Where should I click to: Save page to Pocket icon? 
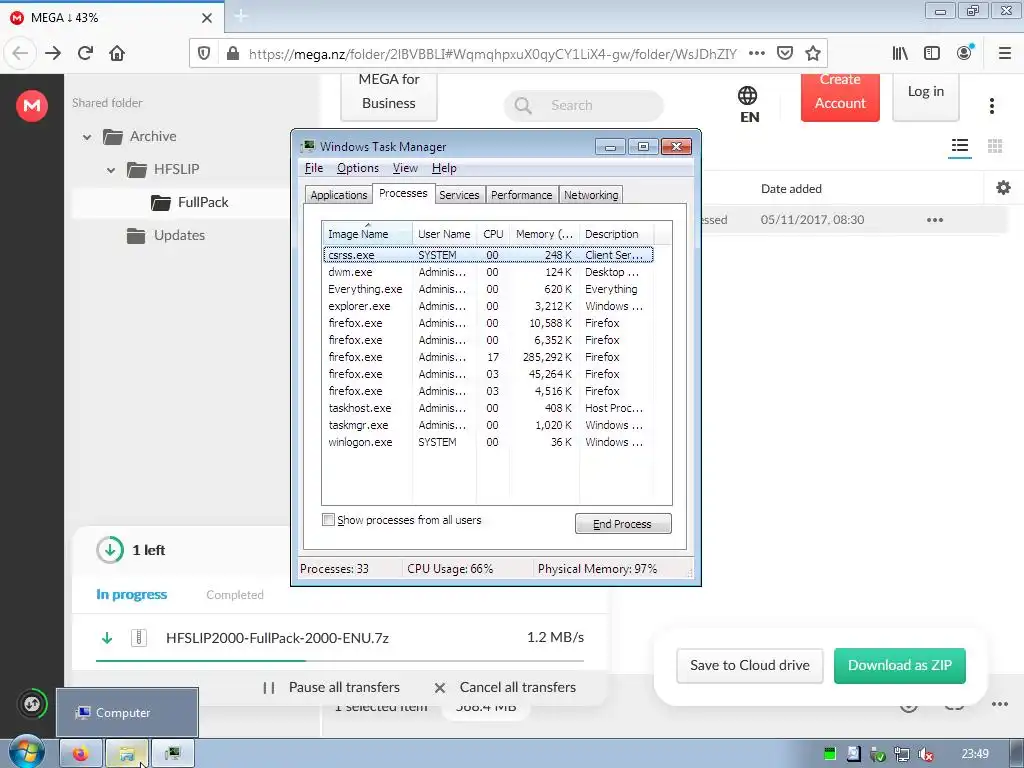point(785,53)
